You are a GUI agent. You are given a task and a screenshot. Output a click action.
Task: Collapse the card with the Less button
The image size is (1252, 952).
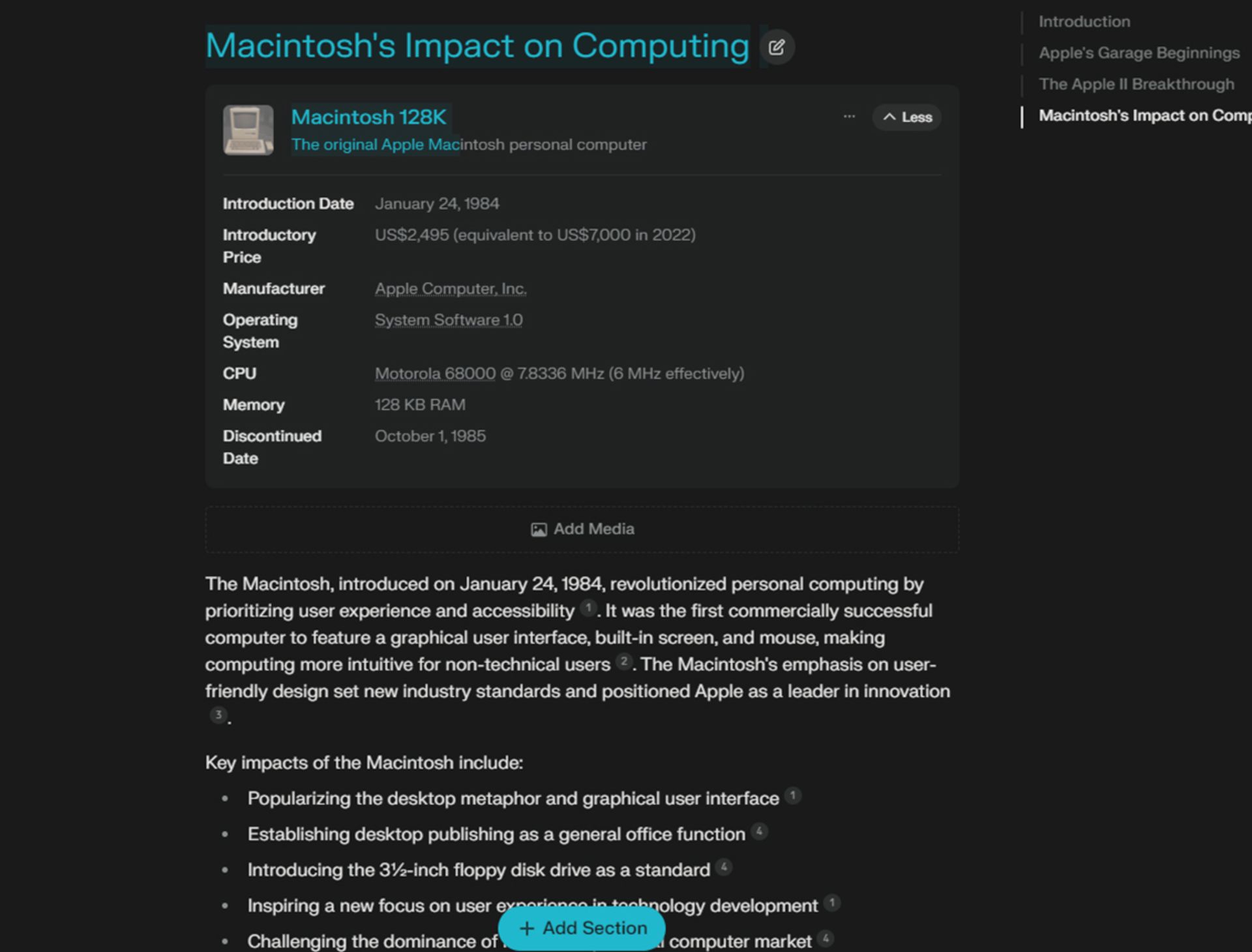pos(906,117)
